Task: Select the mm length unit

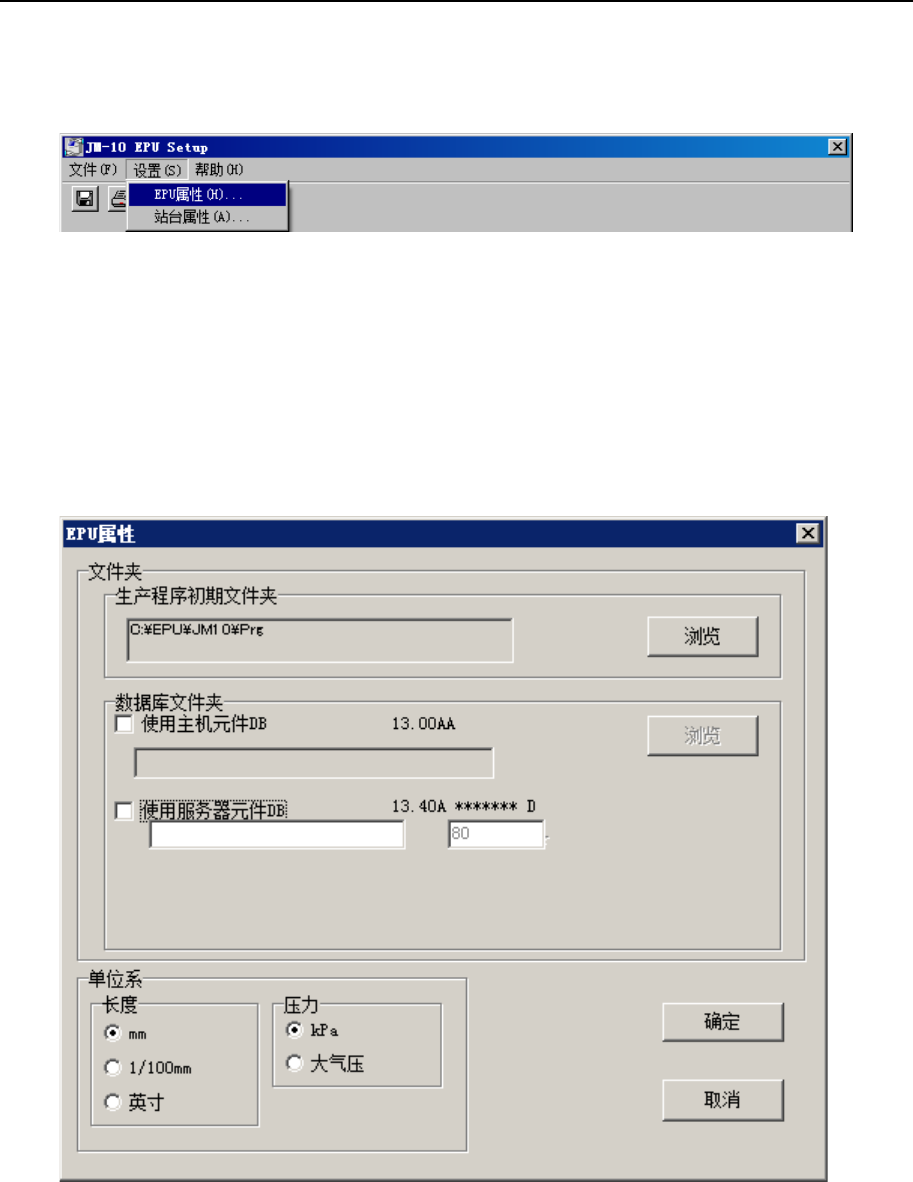Action: coord(112,1033)
